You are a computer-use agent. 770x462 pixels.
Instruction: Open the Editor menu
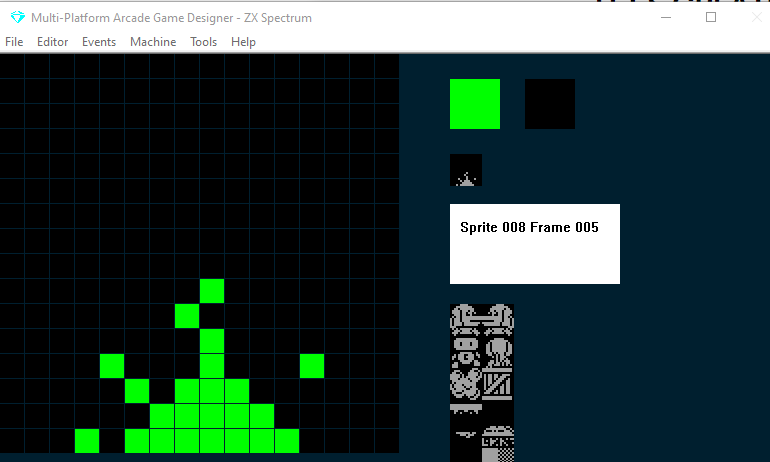click(x=53, y=42)
